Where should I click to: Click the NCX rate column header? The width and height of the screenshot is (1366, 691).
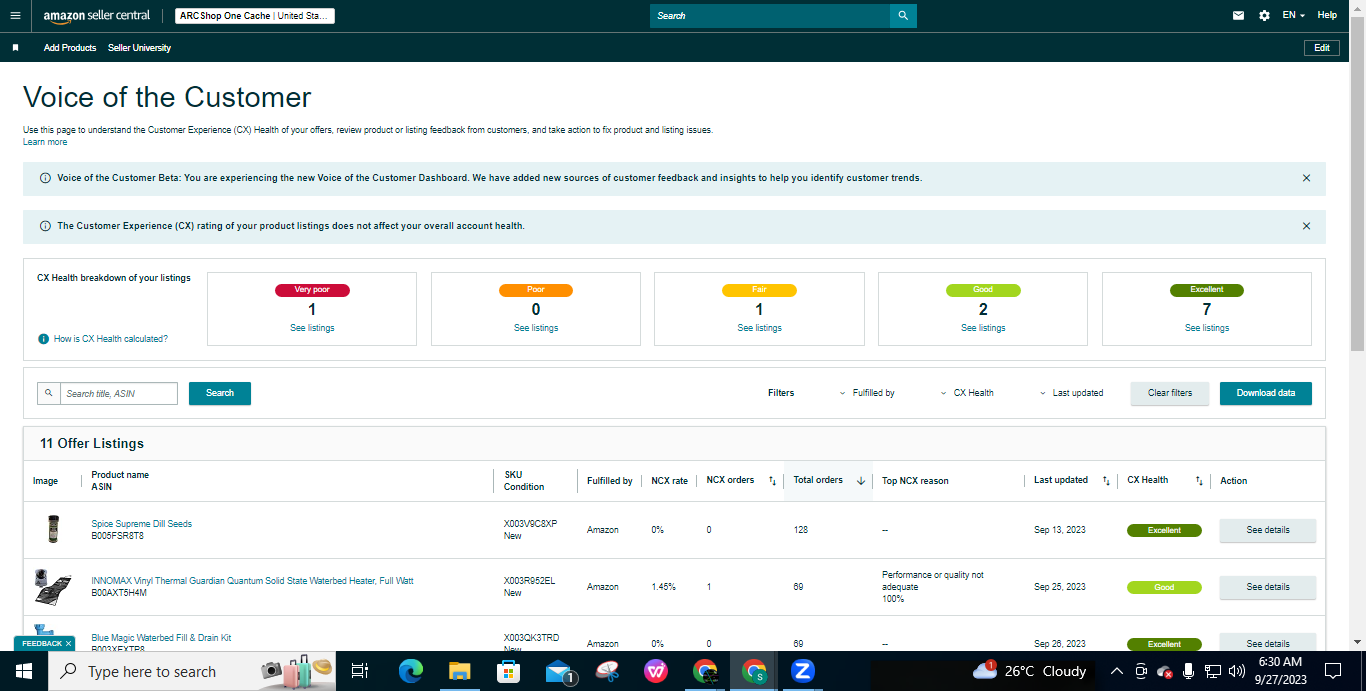(x=669, y=481)
